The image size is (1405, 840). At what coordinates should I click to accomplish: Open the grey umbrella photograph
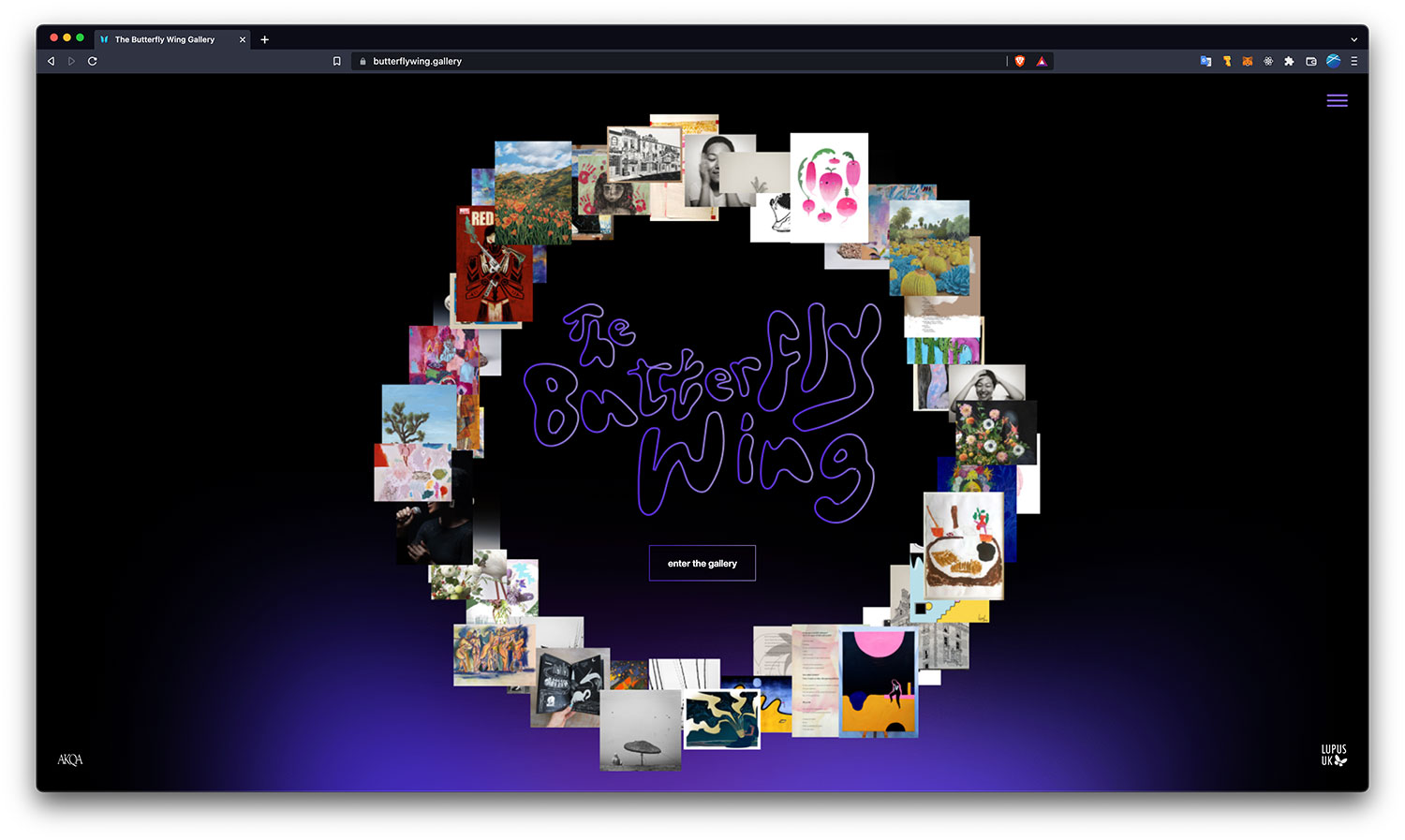(x=640, y=730)
